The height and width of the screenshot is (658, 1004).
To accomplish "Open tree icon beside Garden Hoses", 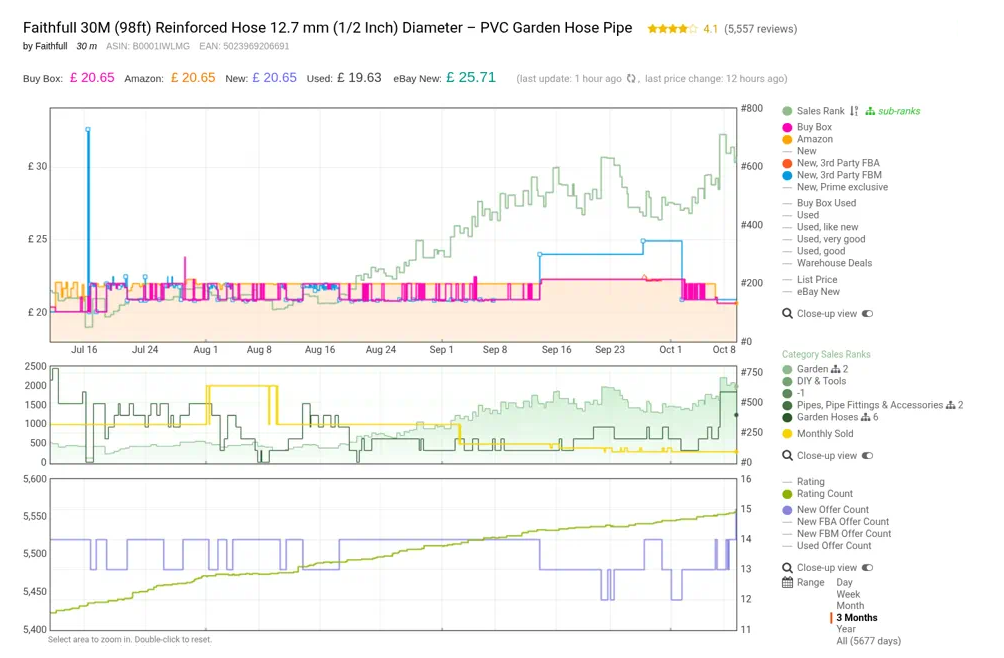I will 866,417.
